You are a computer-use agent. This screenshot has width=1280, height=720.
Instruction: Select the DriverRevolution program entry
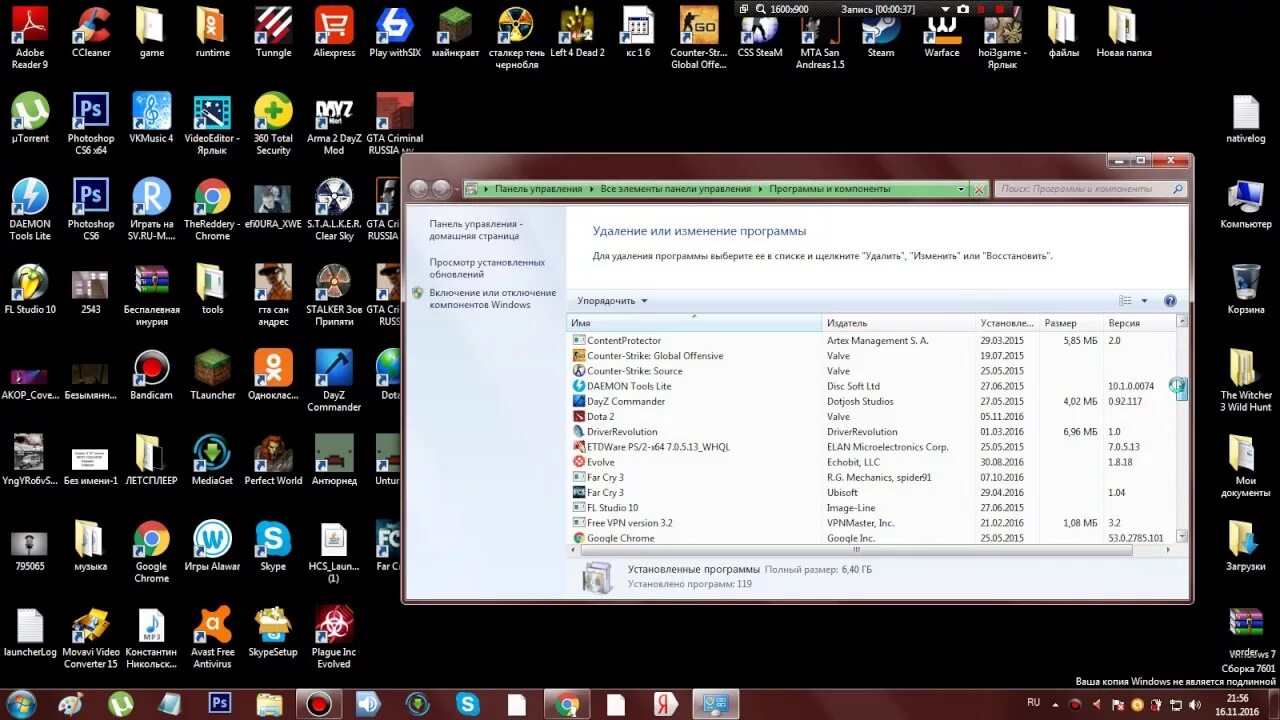click(871, 432)
